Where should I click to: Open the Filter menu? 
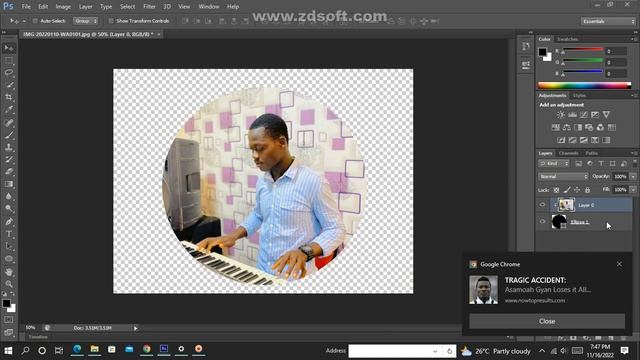[x=149, y=7]
